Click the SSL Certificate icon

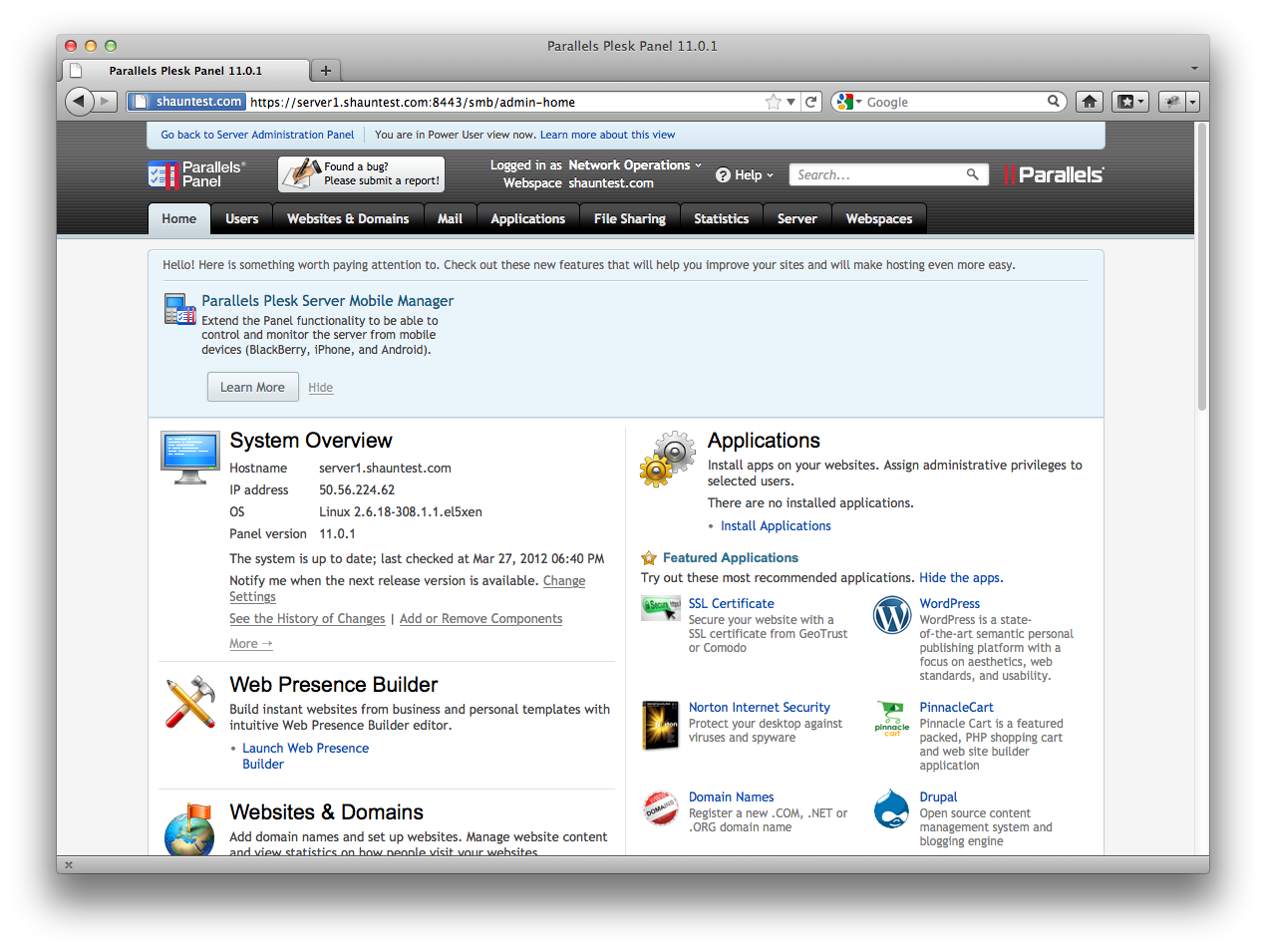click(660, 607)
